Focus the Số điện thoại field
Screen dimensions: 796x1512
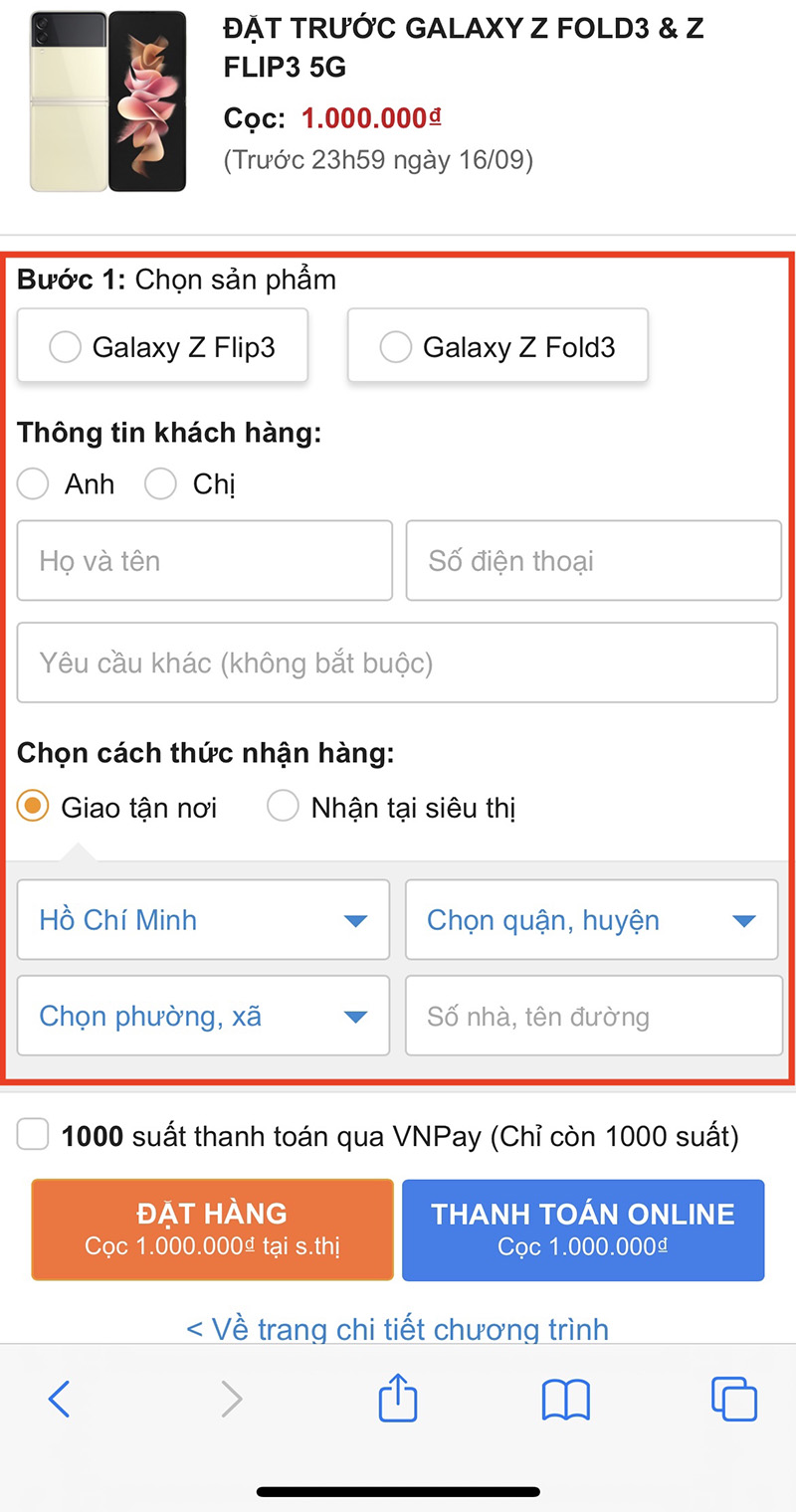coord(593,561)
